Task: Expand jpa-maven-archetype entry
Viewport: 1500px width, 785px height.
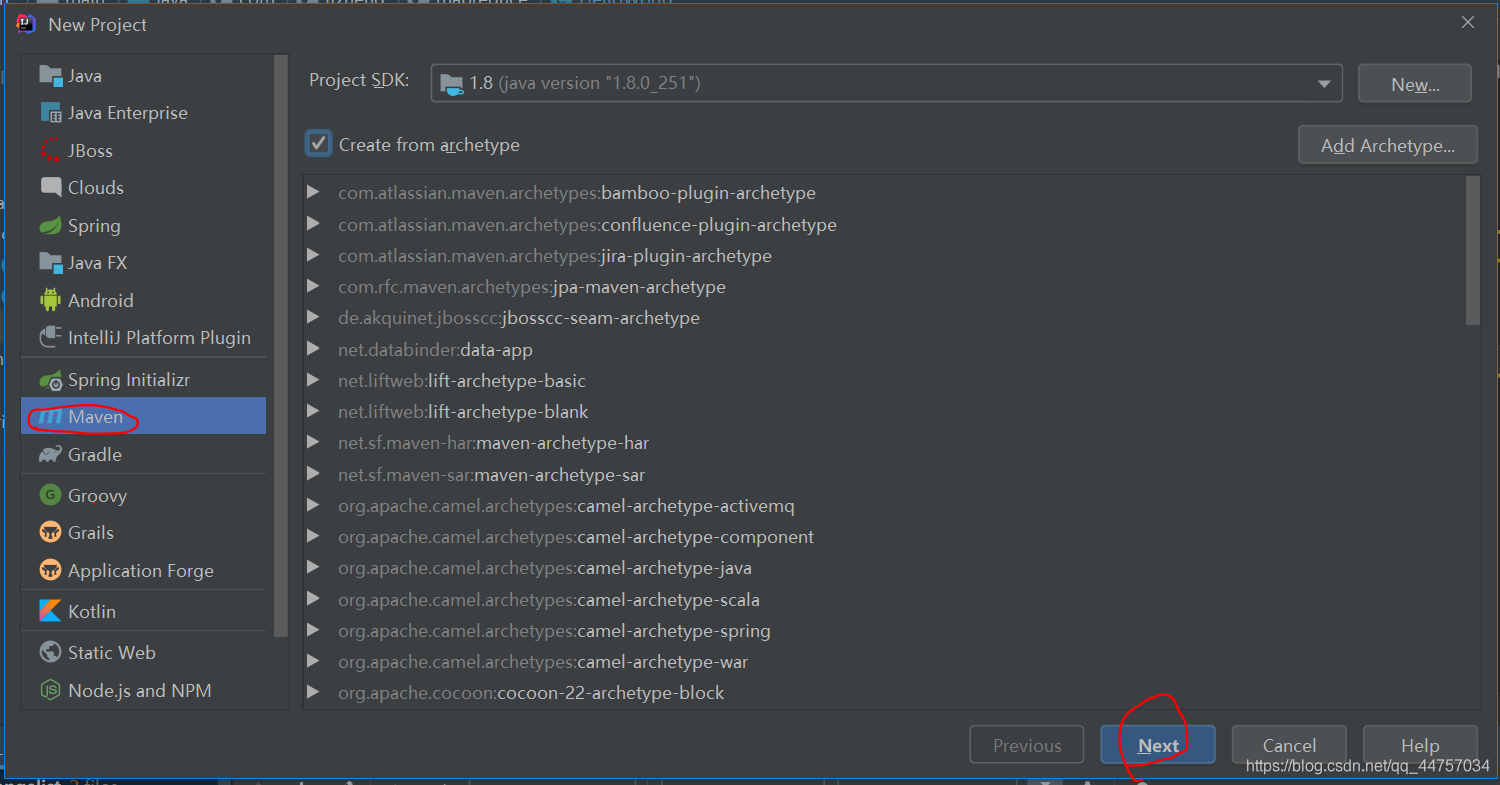Action: coord(314,286)
